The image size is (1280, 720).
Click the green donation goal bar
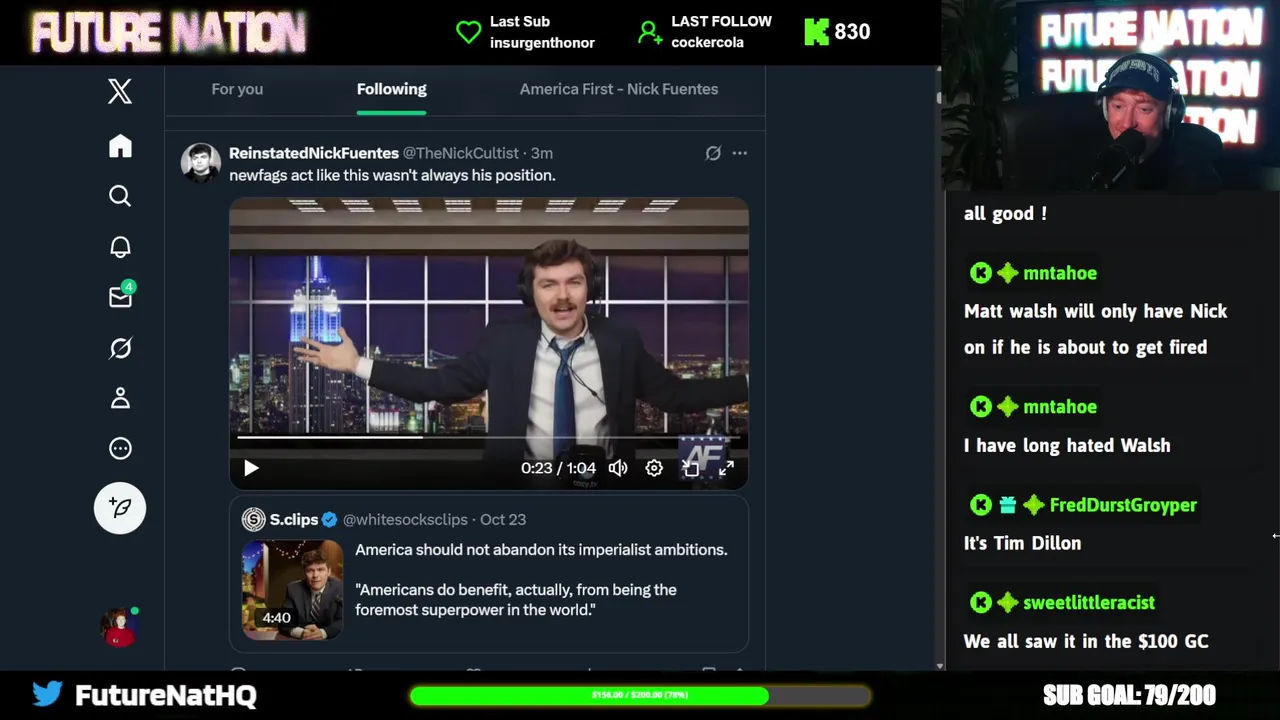coord(640,695)
